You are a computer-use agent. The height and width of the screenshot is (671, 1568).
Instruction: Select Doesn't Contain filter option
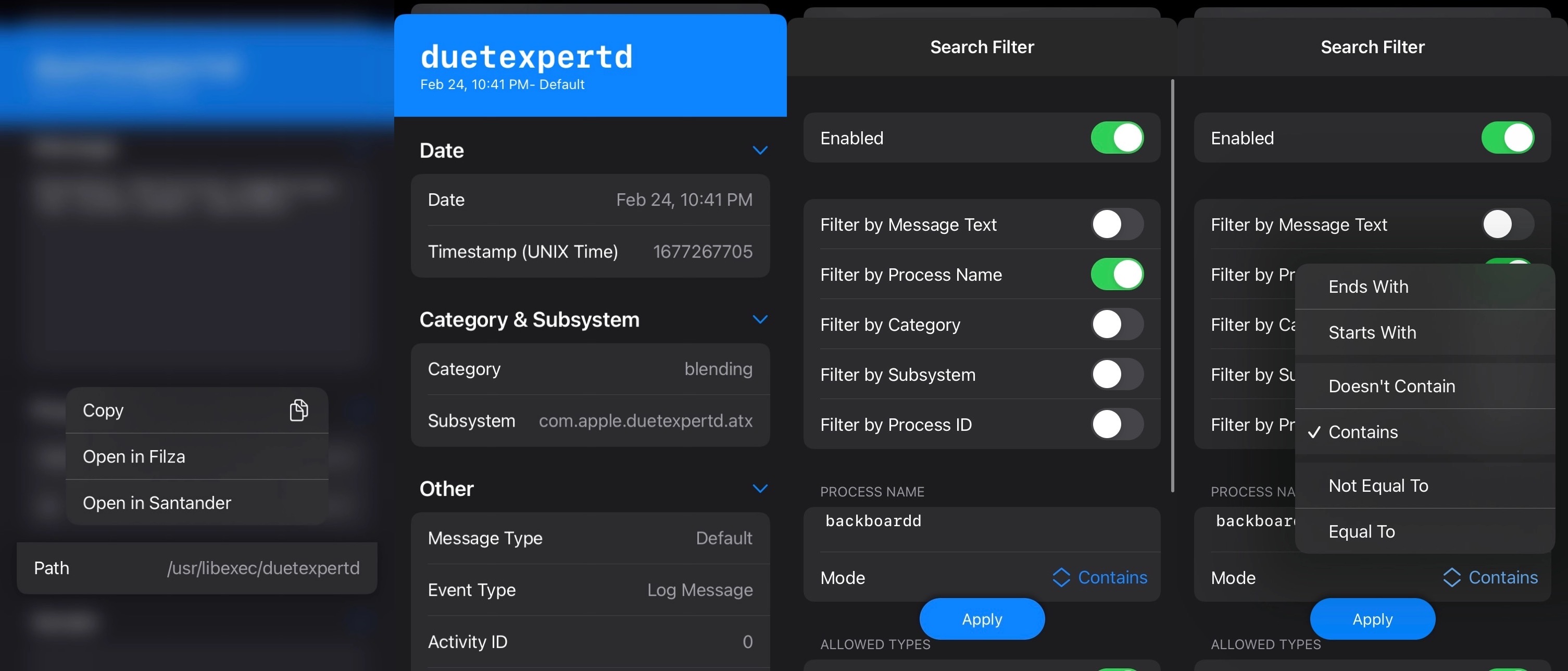[1392, 384]
